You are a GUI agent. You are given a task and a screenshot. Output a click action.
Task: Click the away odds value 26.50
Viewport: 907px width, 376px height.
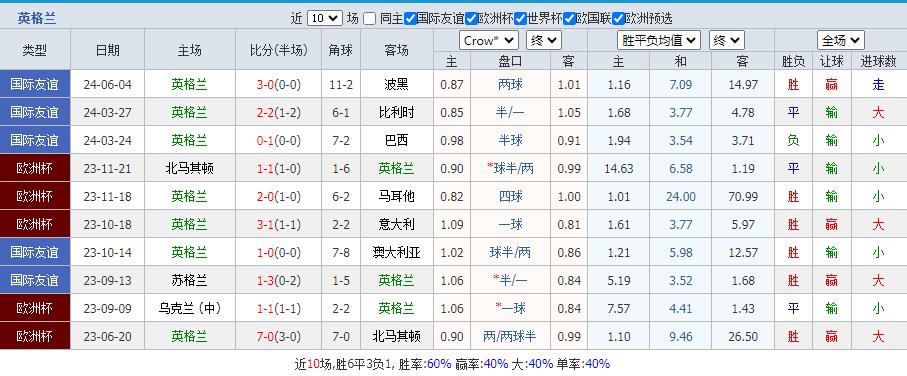(743, 336)
